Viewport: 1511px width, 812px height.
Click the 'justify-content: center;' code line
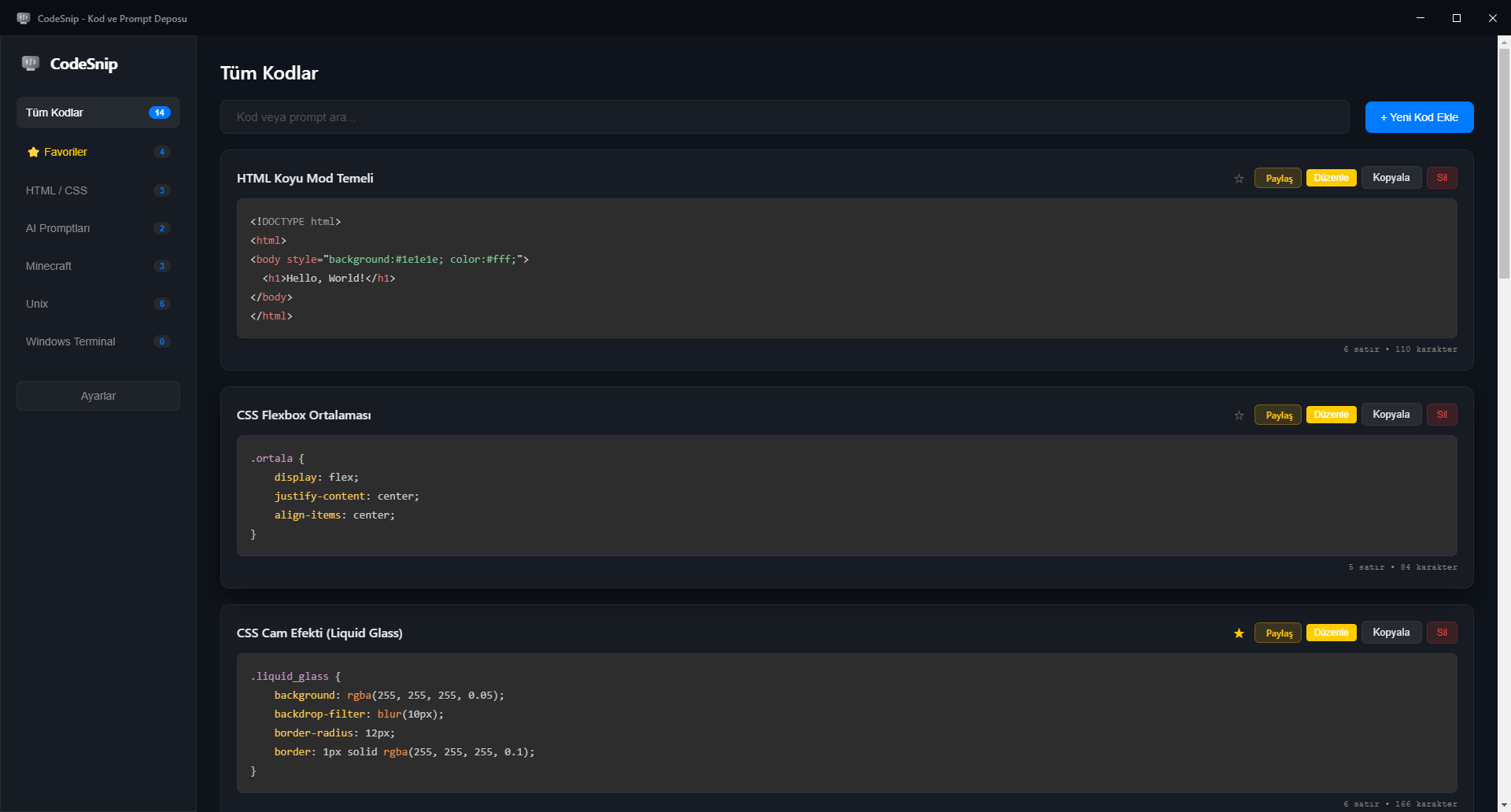point(347,496)
